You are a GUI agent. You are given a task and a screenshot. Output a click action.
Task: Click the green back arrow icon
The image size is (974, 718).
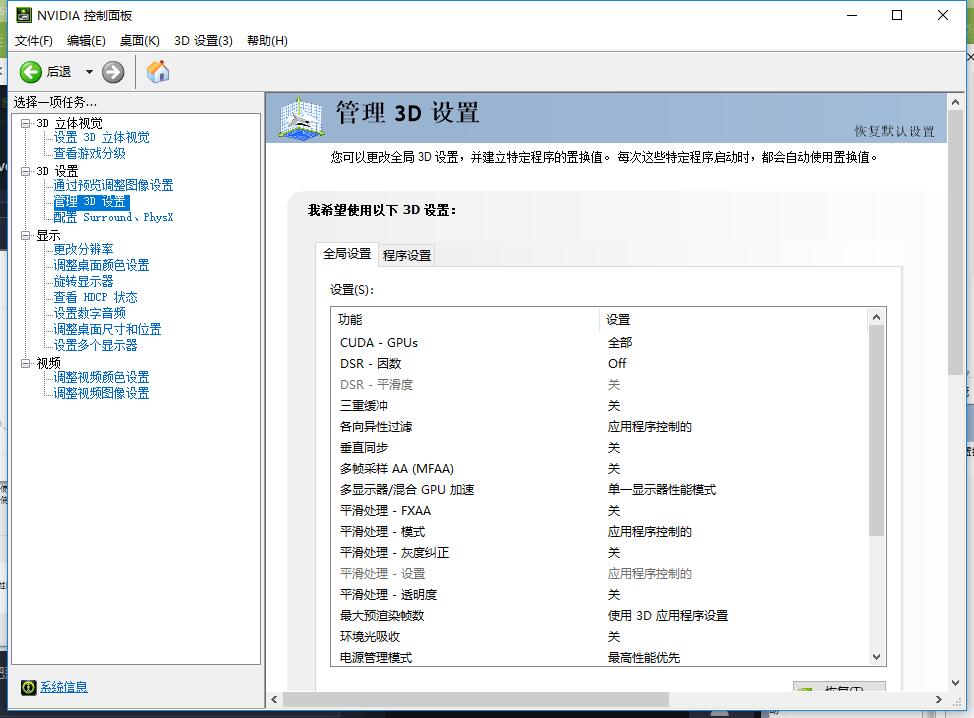point(30,72)
